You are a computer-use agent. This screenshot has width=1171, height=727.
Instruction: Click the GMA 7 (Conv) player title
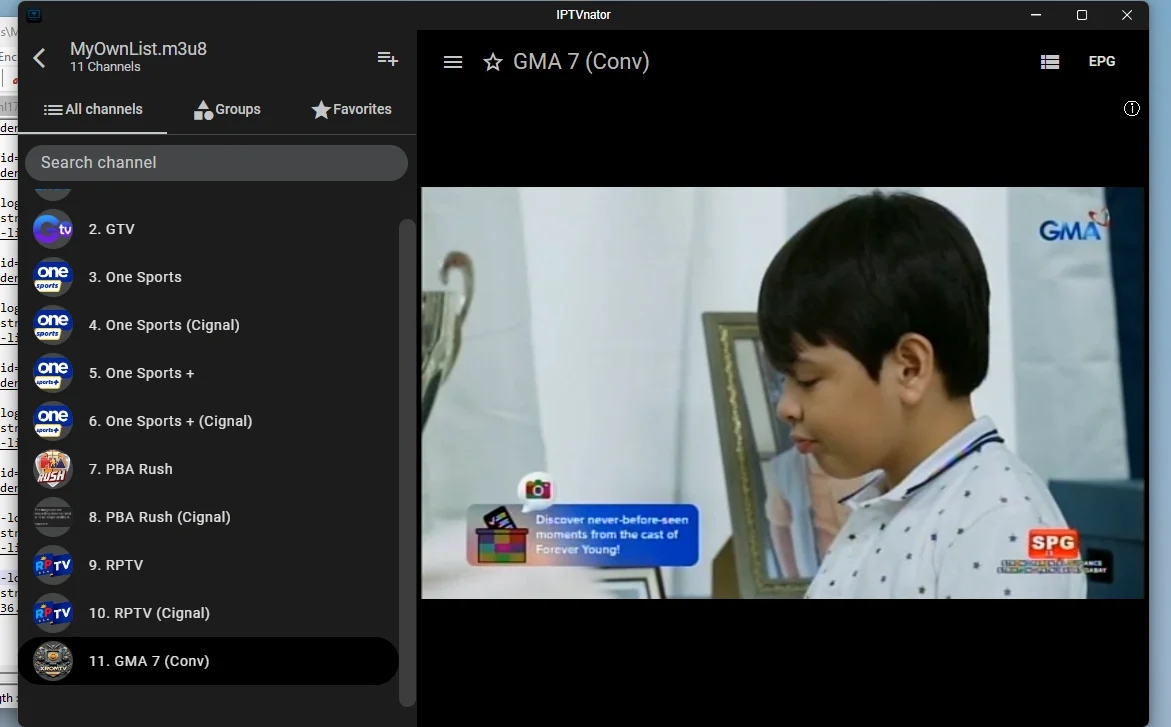(581, 62)
